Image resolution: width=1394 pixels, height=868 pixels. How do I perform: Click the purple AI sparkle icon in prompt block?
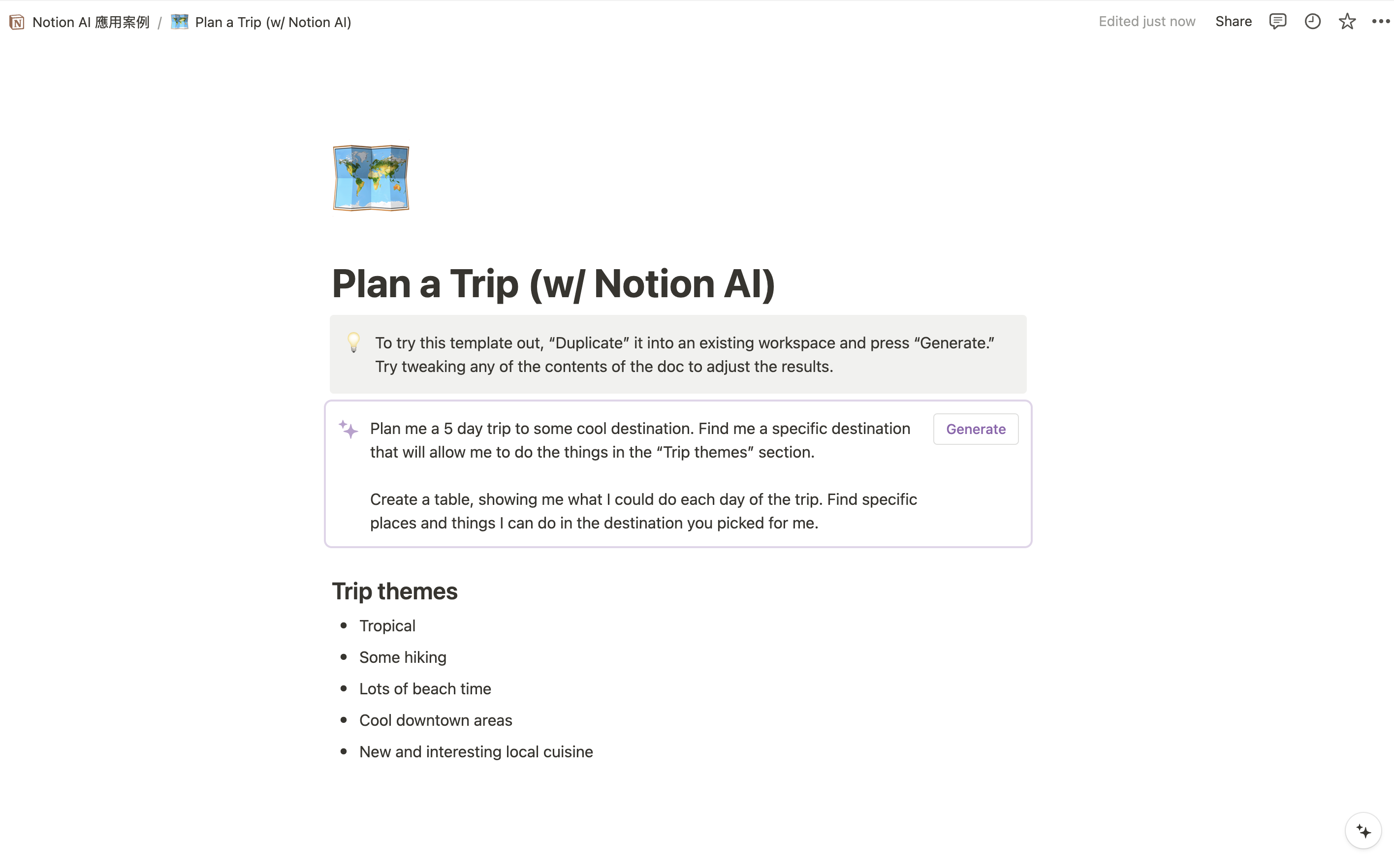(348, 429)
